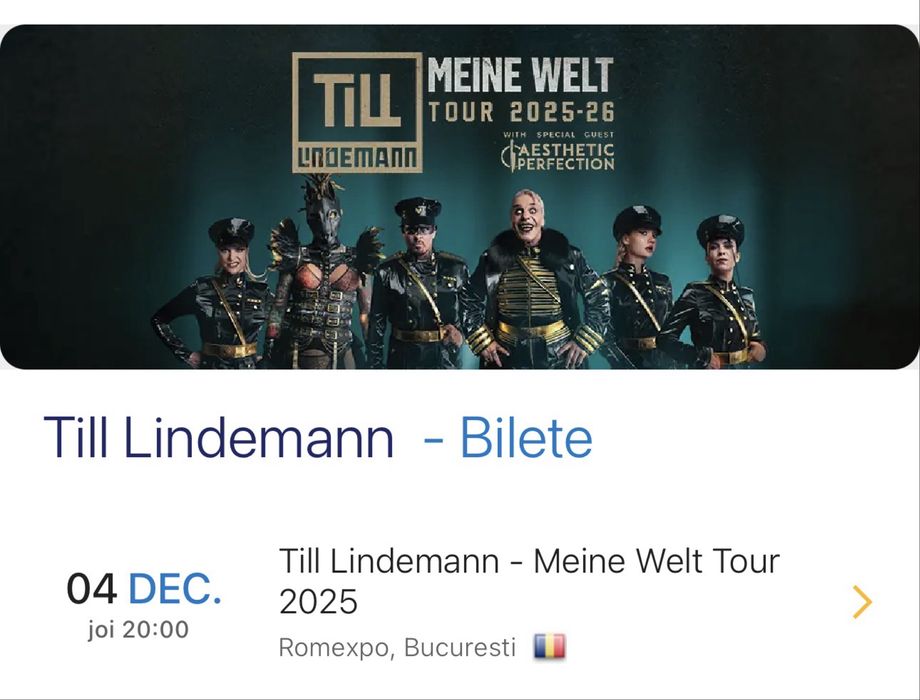Click the square Till Lindemann logo in banner
Screen dimensions: 920x700
(x=357, y=111)
